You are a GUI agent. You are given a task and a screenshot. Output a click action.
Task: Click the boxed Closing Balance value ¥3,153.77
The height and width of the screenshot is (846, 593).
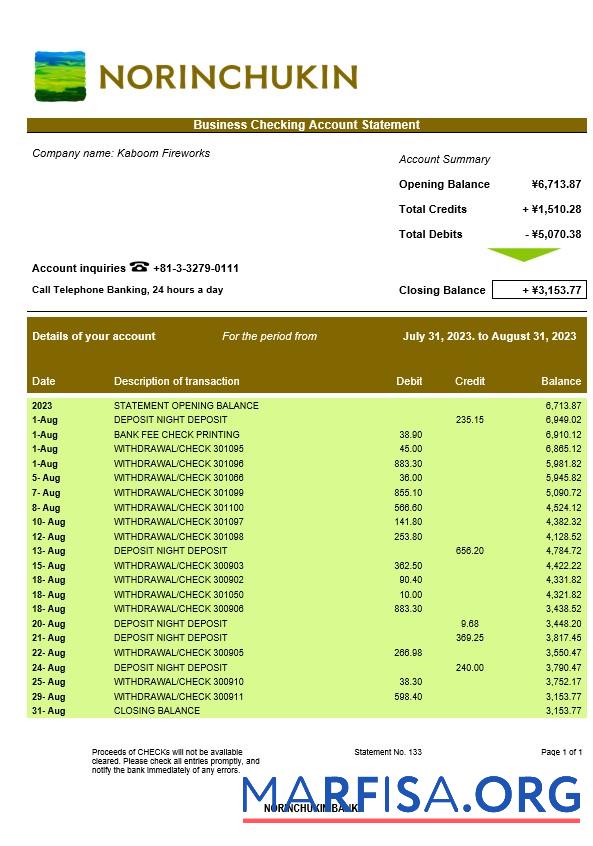tap(539, 290)
